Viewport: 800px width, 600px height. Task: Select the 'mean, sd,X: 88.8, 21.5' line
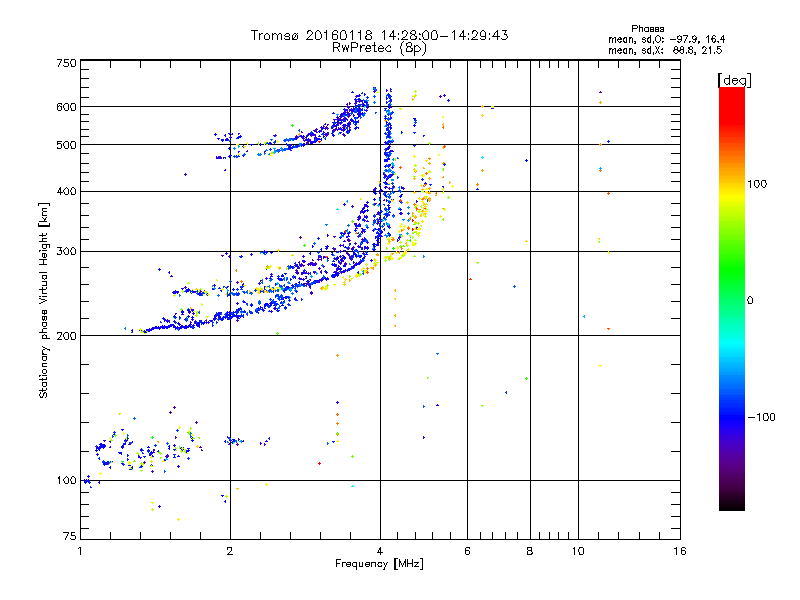665,50
